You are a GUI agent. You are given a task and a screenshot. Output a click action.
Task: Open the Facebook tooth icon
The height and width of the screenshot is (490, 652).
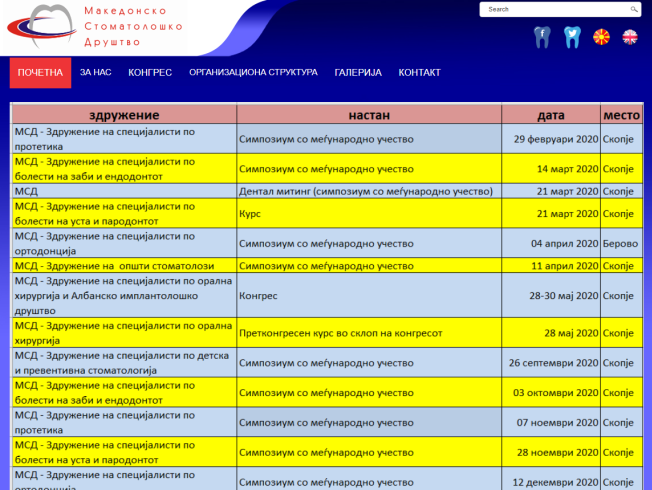point(542,38)
